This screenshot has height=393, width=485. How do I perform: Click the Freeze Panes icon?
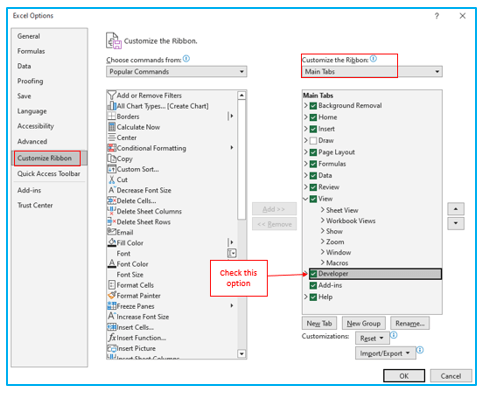click(x=112, y=306)
